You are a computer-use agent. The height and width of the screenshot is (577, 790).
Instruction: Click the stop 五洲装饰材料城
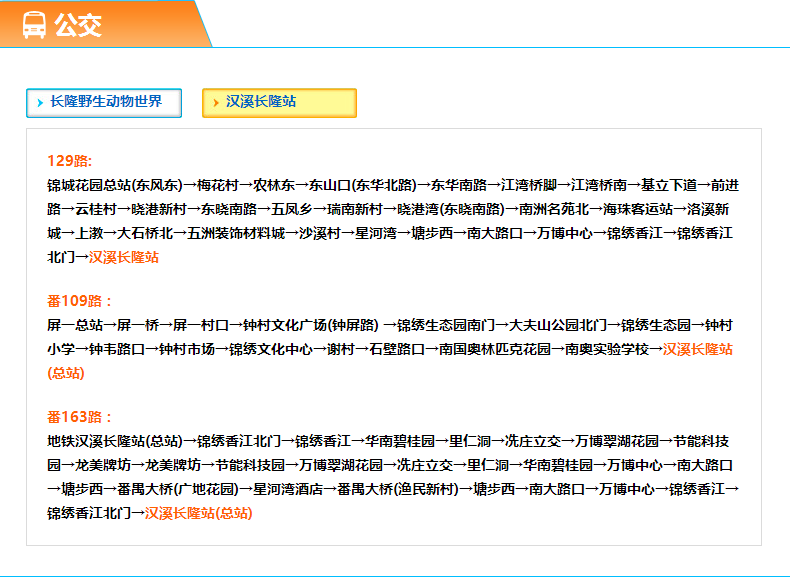click(236, 233)
